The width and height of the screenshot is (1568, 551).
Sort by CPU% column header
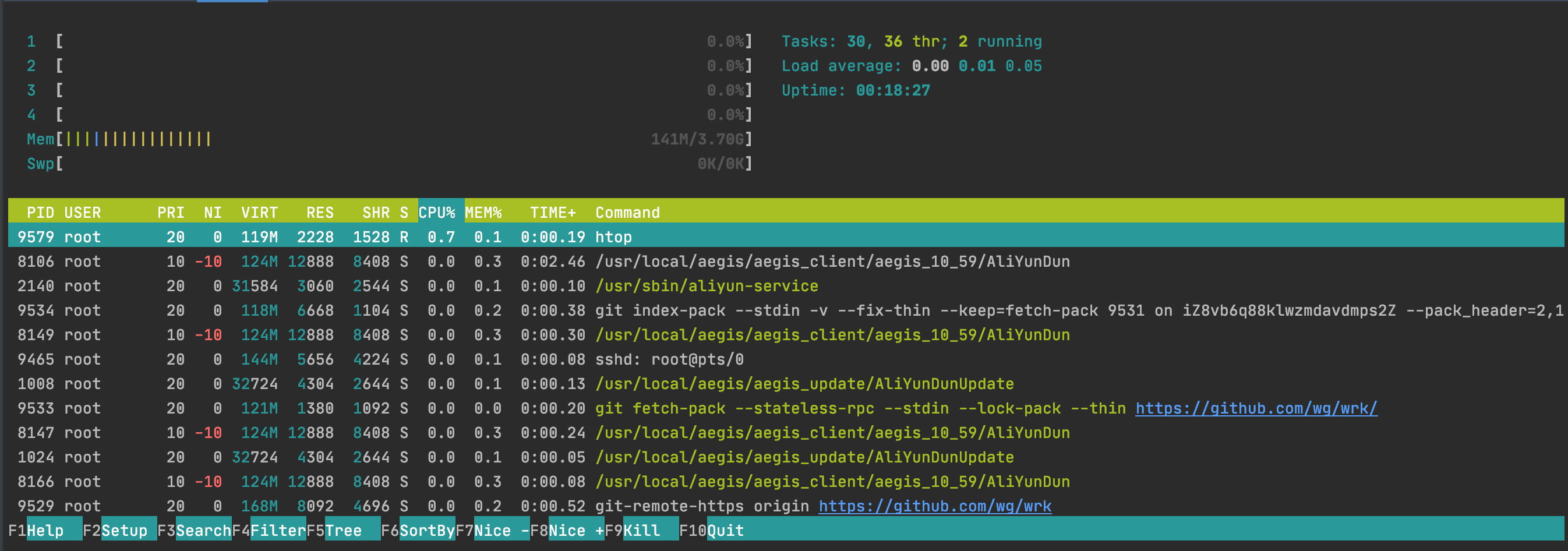(x=437, y=213)
